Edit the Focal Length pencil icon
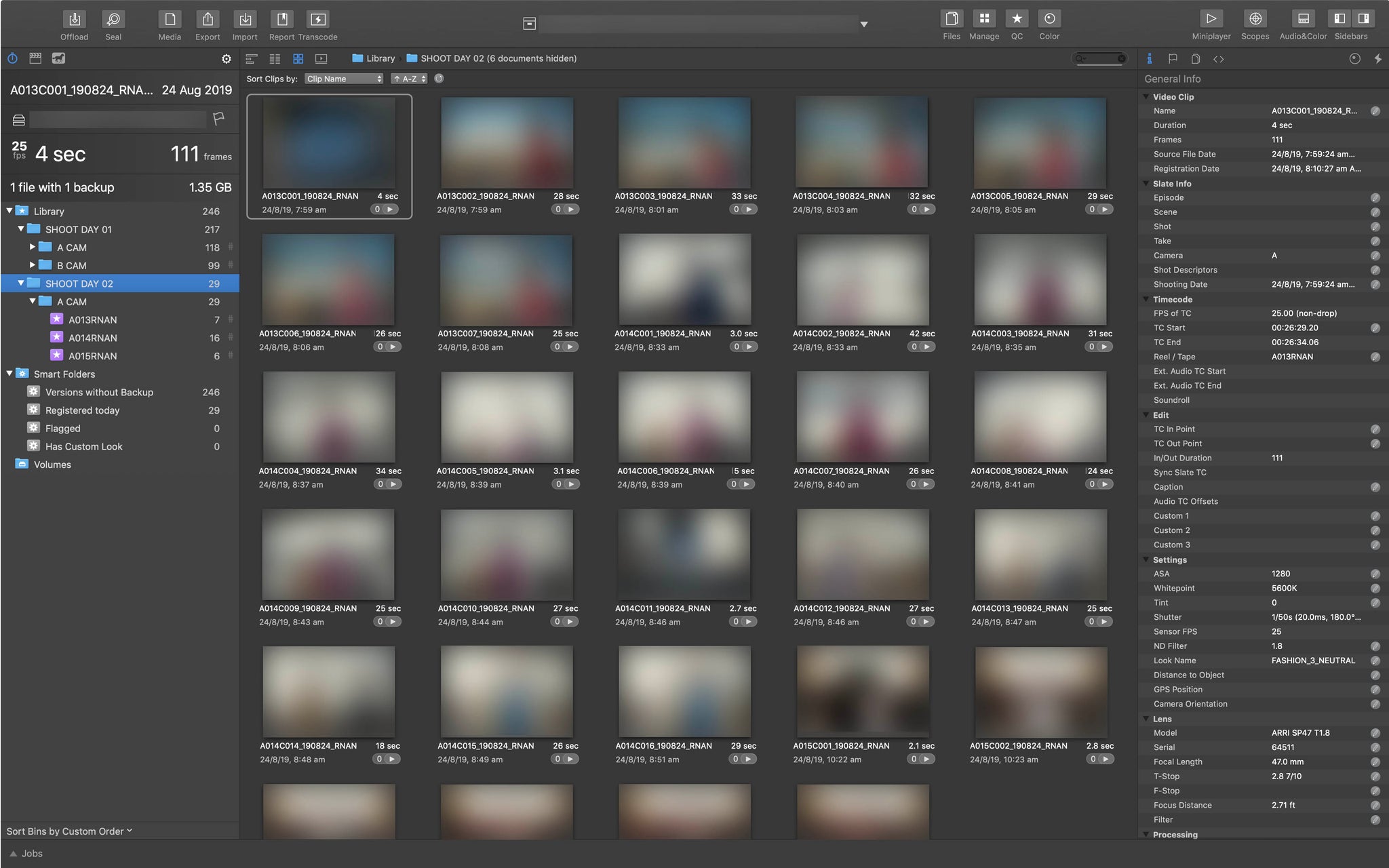Image resolution: width=1389 pixels, height=868 pixels. pos(1375,762)
